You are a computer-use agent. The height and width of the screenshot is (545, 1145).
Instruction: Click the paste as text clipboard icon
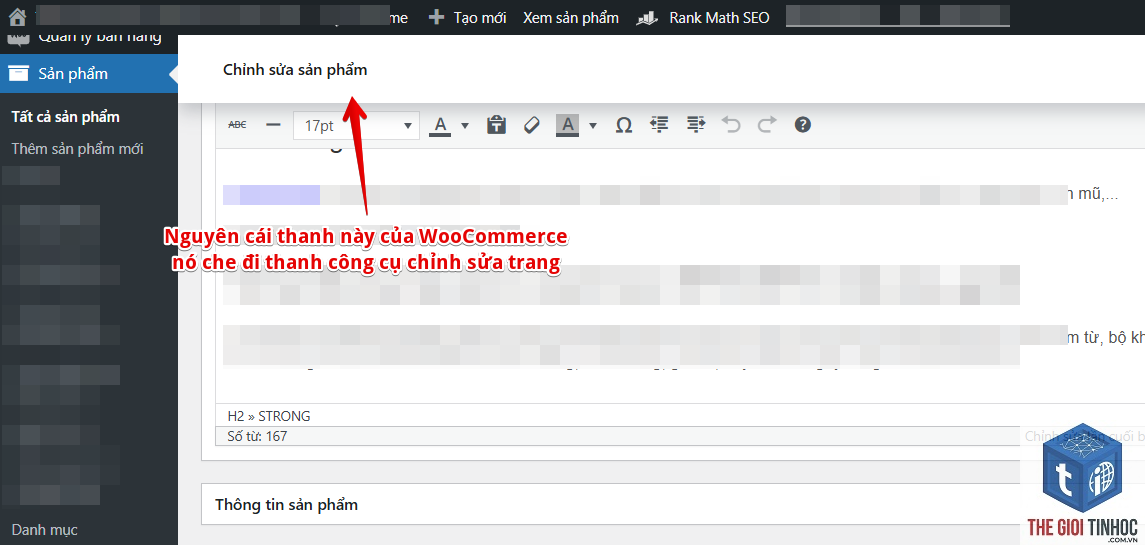pyautogui.click(x=497, y=125)
